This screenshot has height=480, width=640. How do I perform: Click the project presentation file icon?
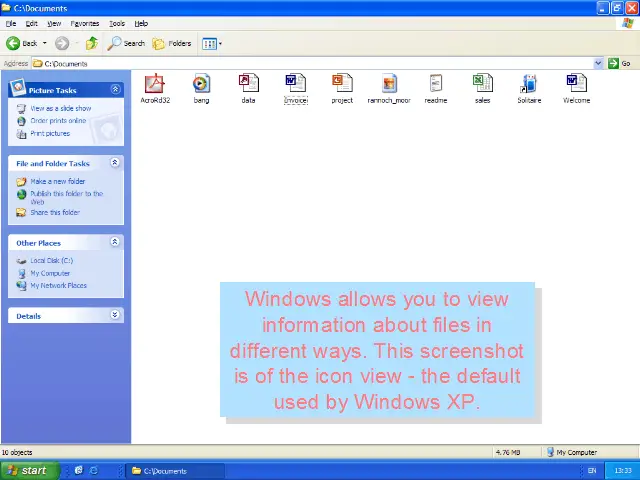[x=342, y=84]
